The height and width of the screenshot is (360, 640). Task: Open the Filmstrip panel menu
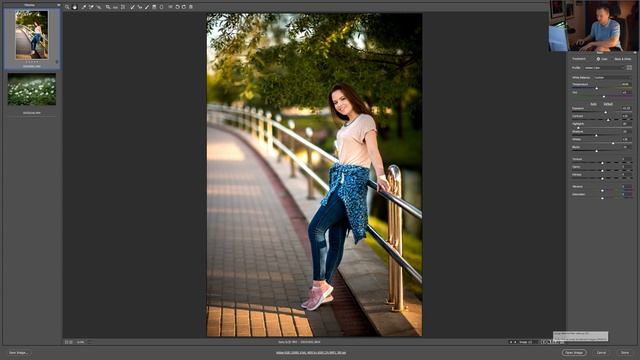(59, 5)
